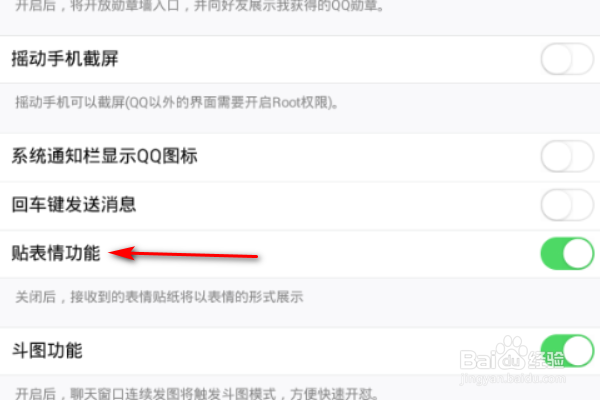
Task: Click the red arrow's pointed head
Action: tap(122, 253)
